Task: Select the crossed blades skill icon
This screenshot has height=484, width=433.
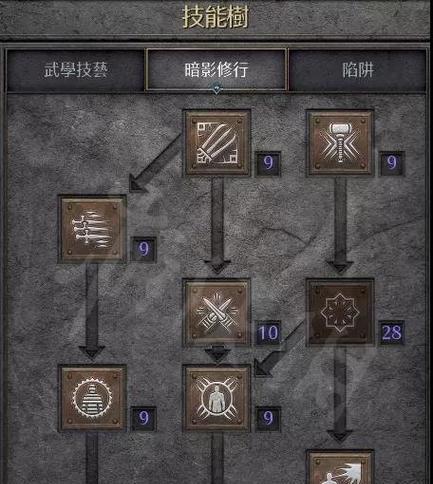Action: click(x=217, y=313)
